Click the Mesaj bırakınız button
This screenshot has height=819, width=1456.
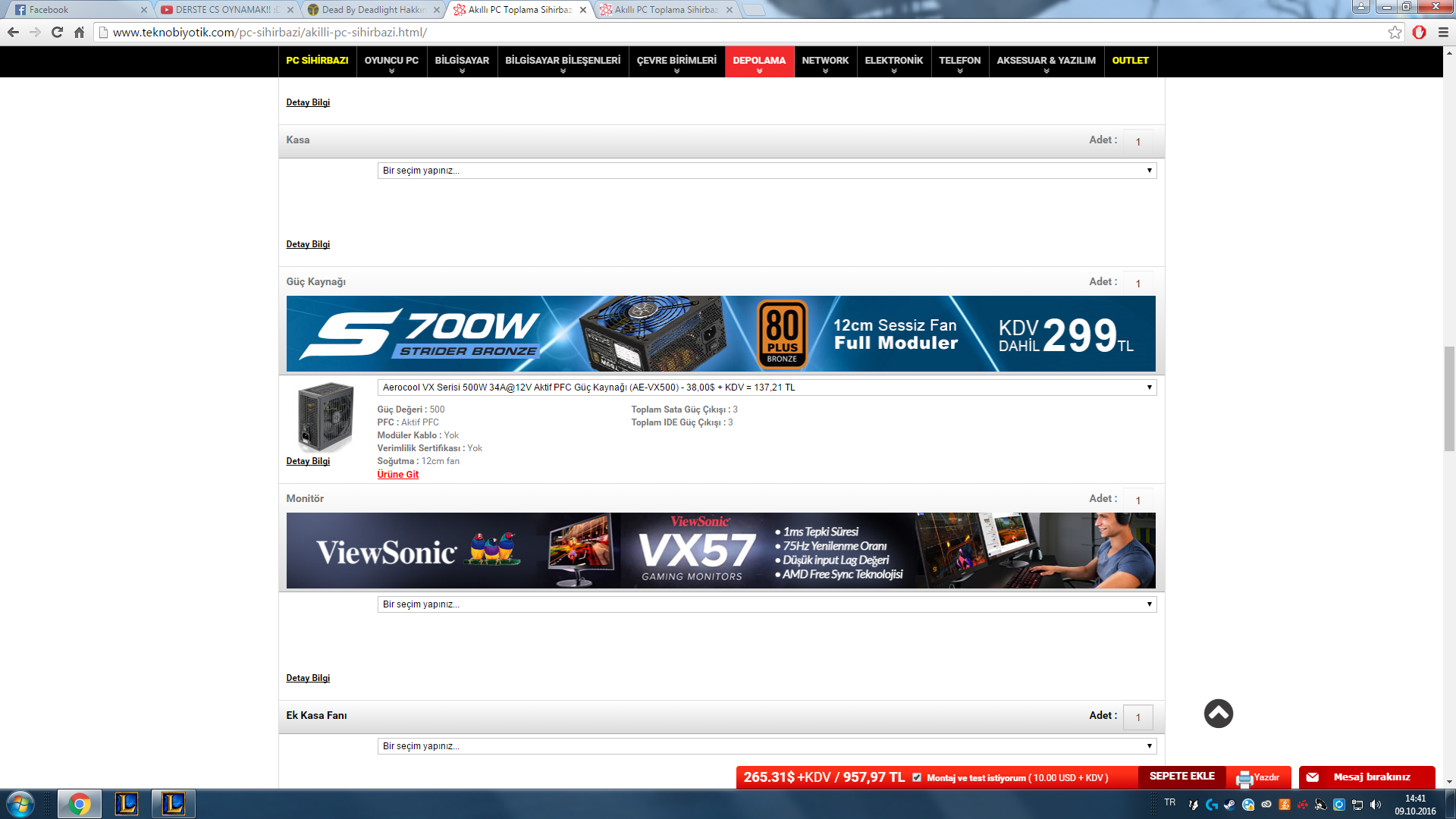(1367, 777)
